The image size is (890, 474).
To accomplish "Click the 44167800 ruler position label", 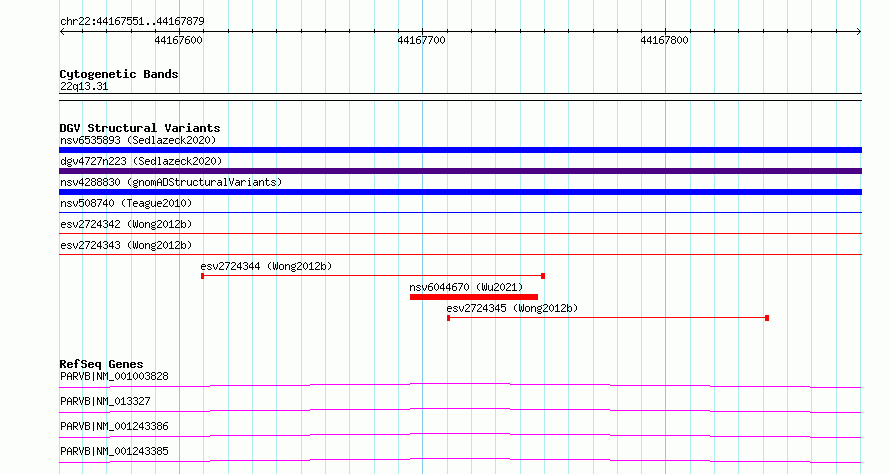I will (664, 40).
